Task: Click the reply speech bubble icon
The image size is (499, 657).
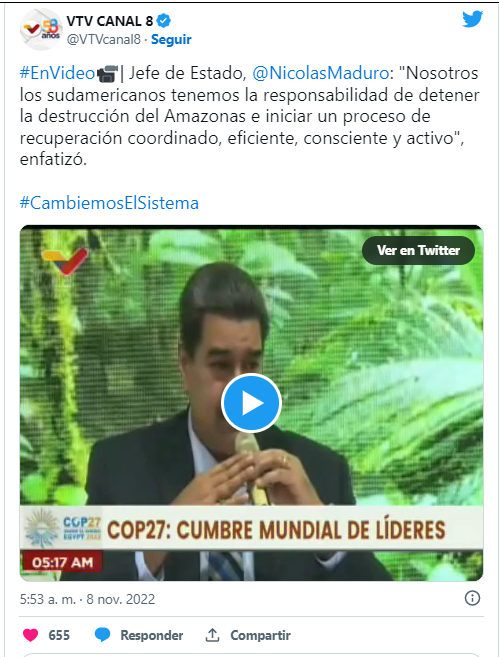Action: point(102,635)
